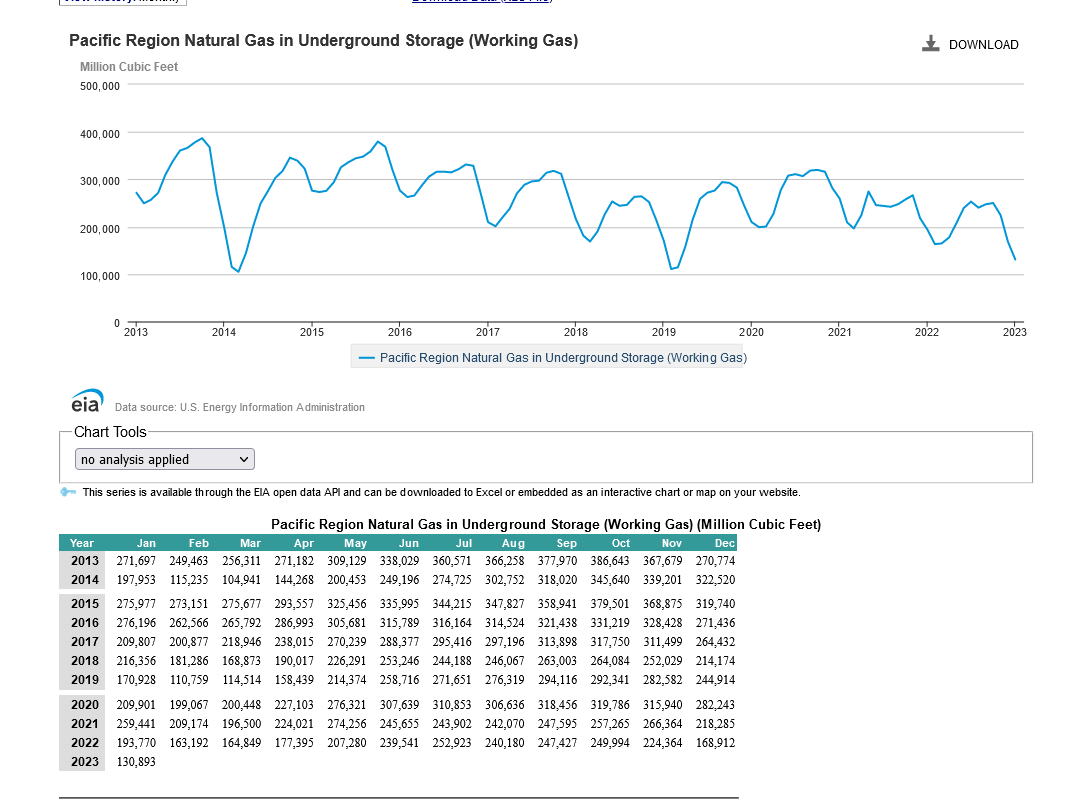Select the value 386,643 for October 2013

[610, 561]
